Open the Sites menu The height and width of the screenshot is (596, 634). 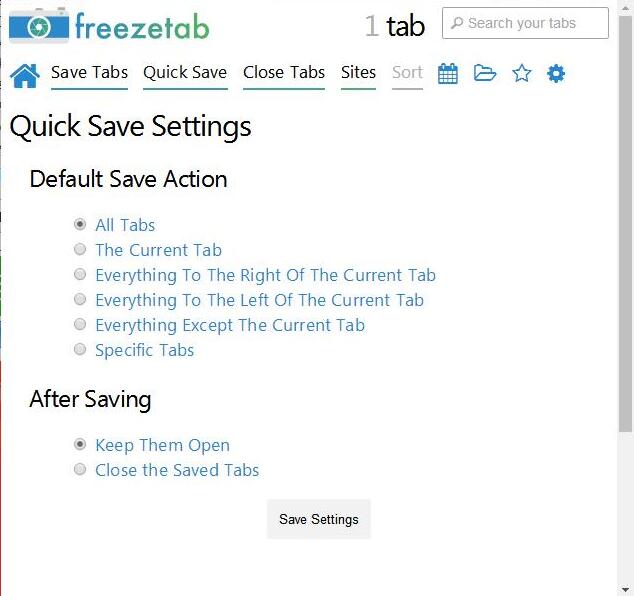[x=358, y=73]
